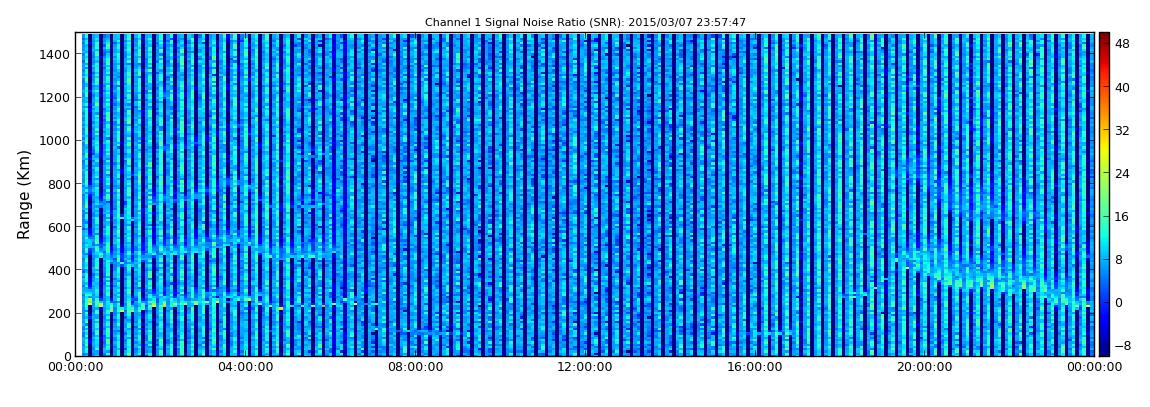This screenshot has width=1150, height=407.
Task: Click the 200 y-axis tick label
Action: click(60, 313)
